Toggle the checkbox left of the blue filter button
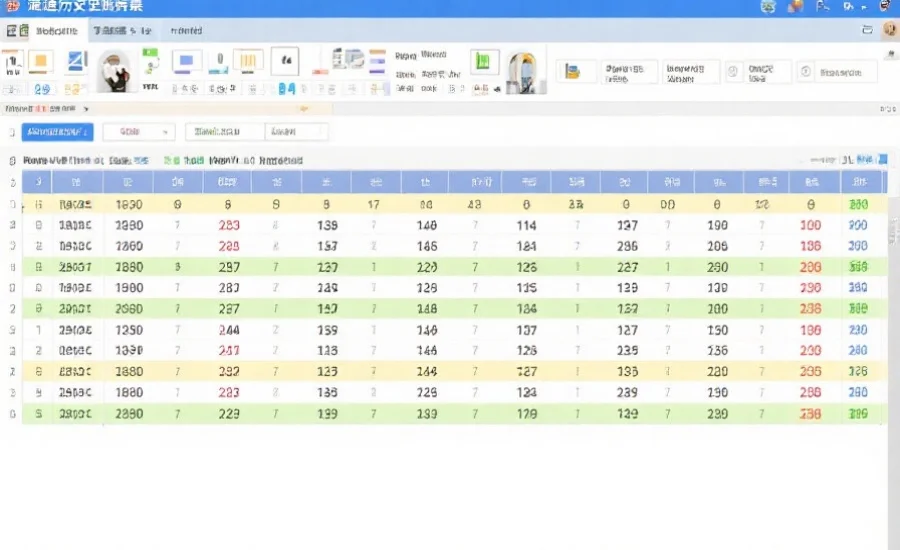Image resolution: width=900 pixels, height=550 pixels. [12, 132]
